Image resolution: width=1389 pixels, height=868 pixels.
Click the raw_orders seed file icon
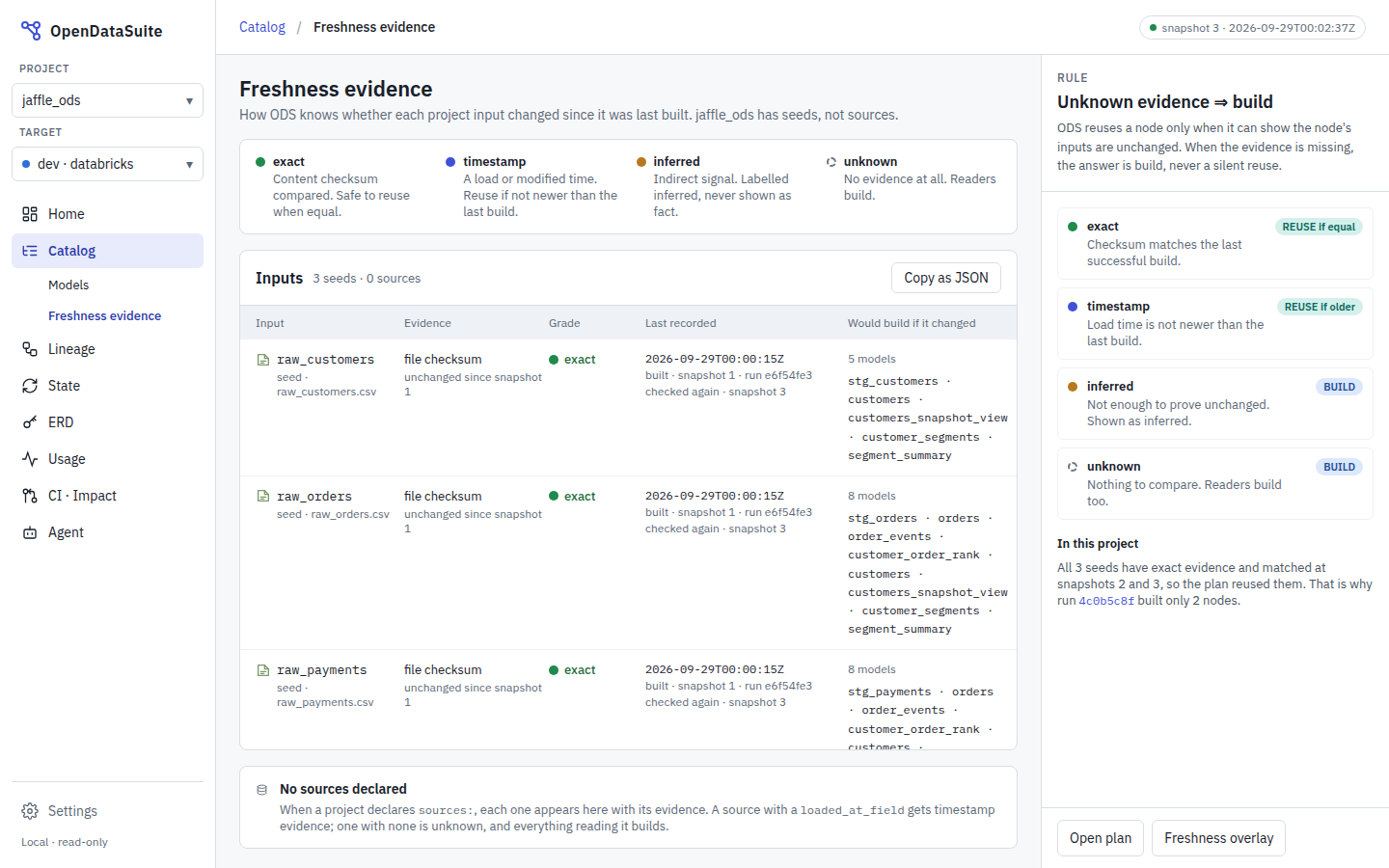point(263,497)
